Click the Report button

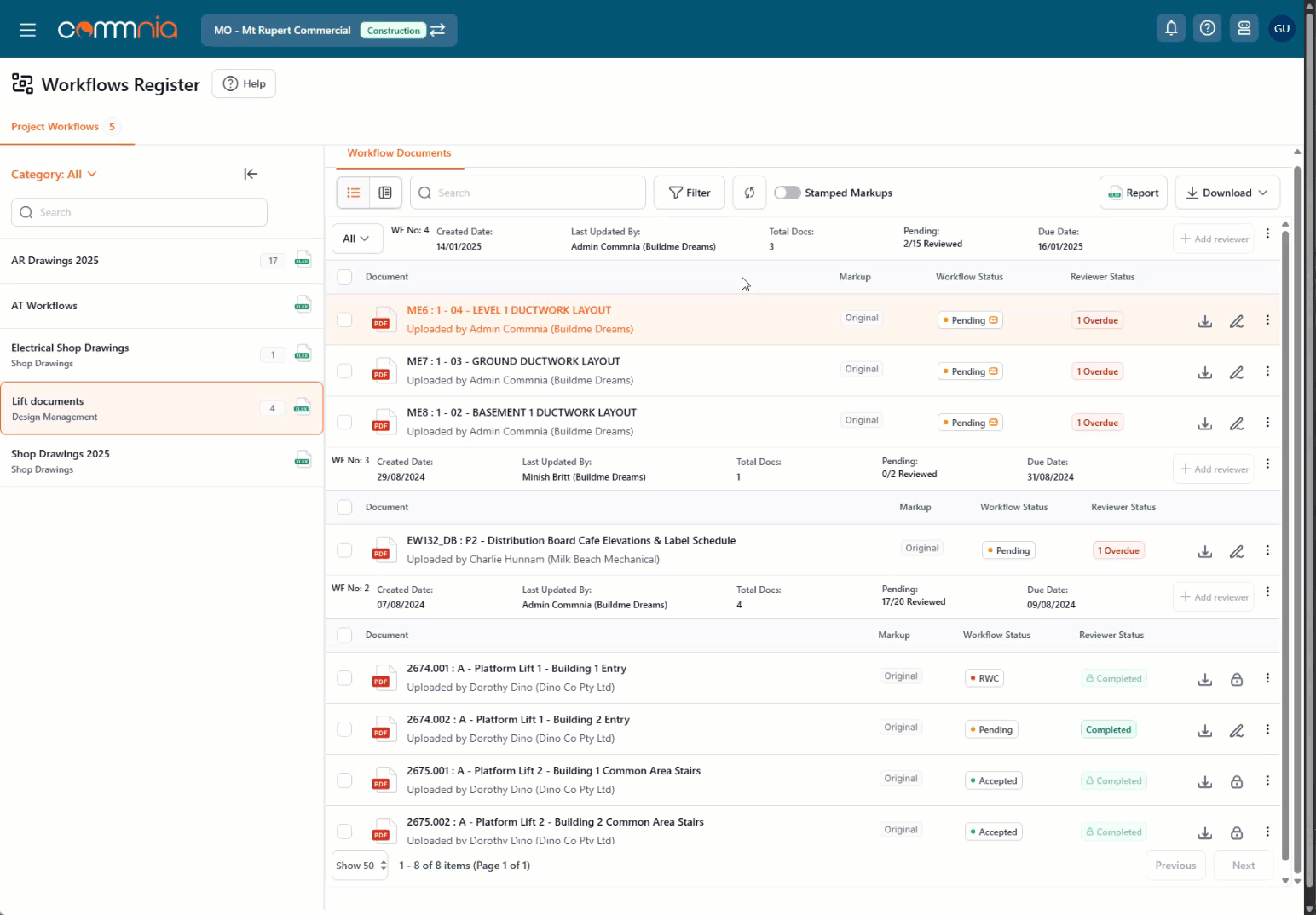point(1133,193)
